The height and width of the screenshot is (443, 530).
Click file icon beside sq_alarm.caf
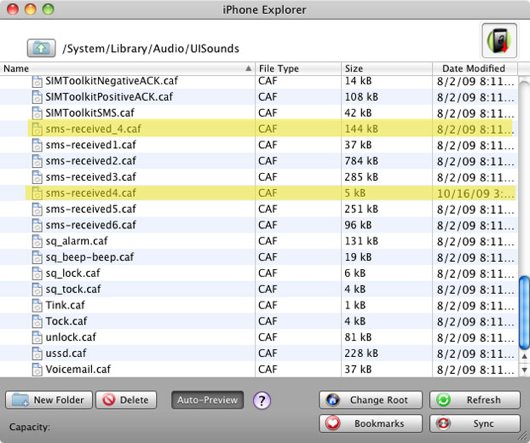click(37, 241)
